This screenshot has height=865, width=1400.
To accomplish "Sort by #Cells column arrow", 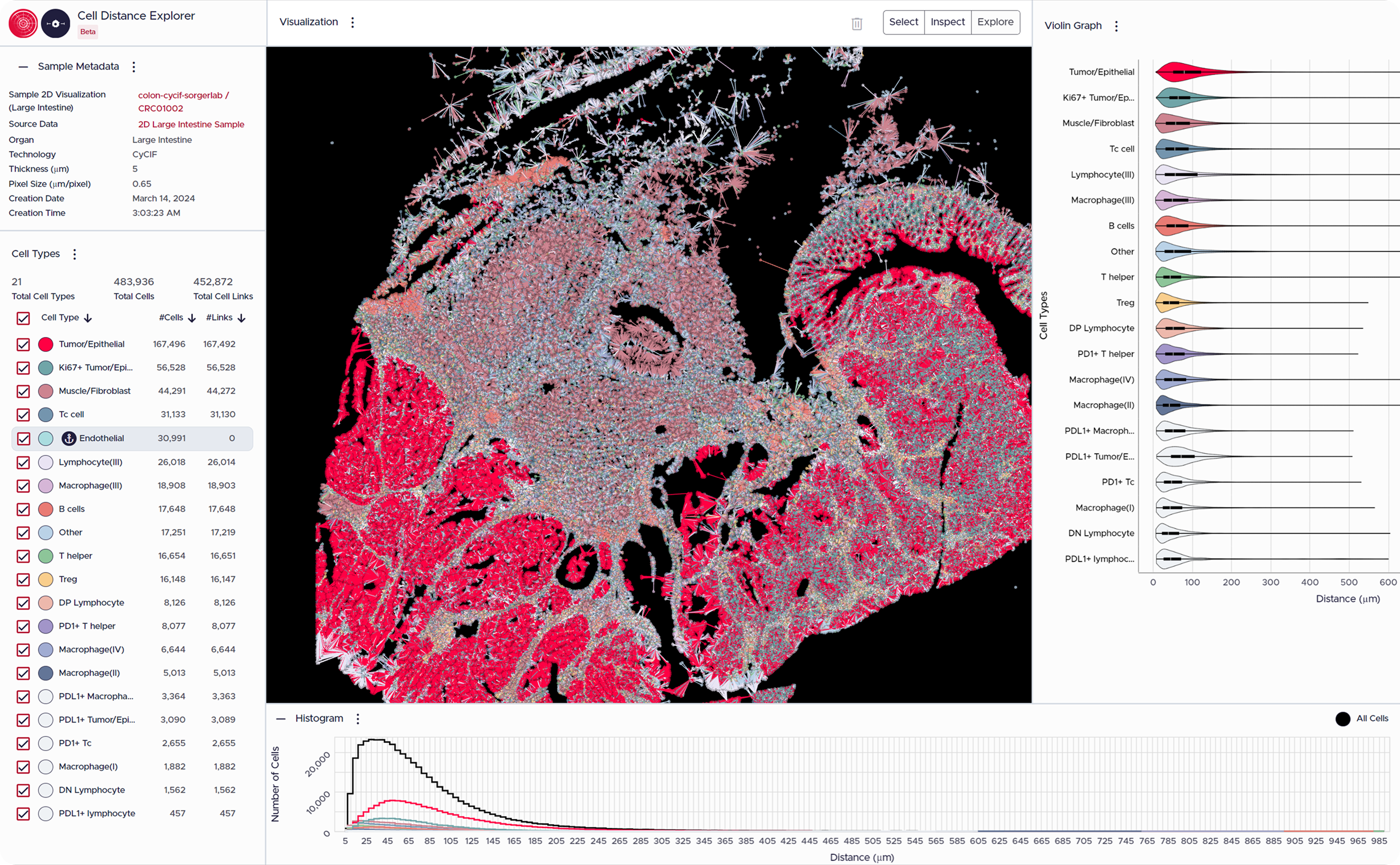I will click(191, 318).
